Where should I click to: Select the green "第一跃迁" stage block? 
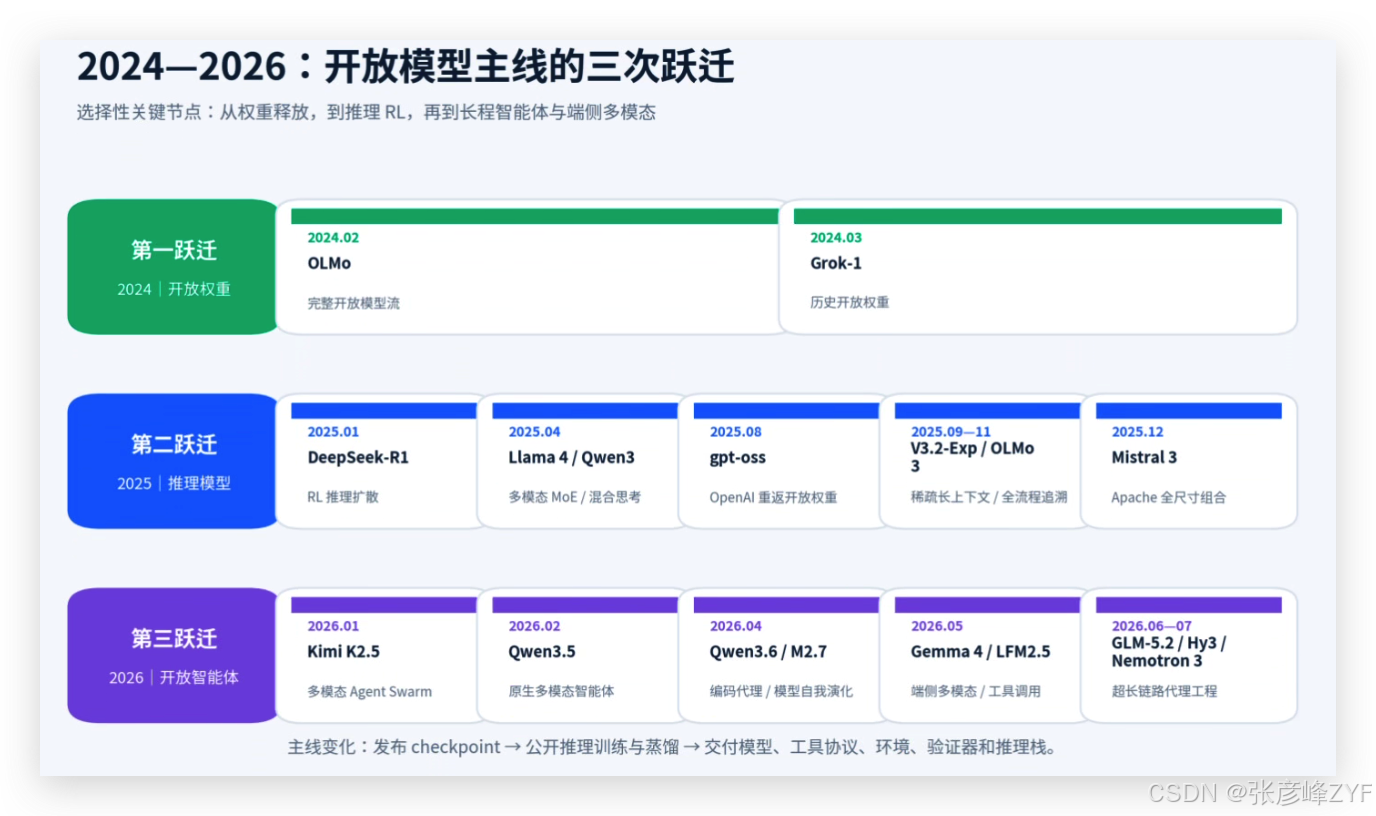coord(173,267)
